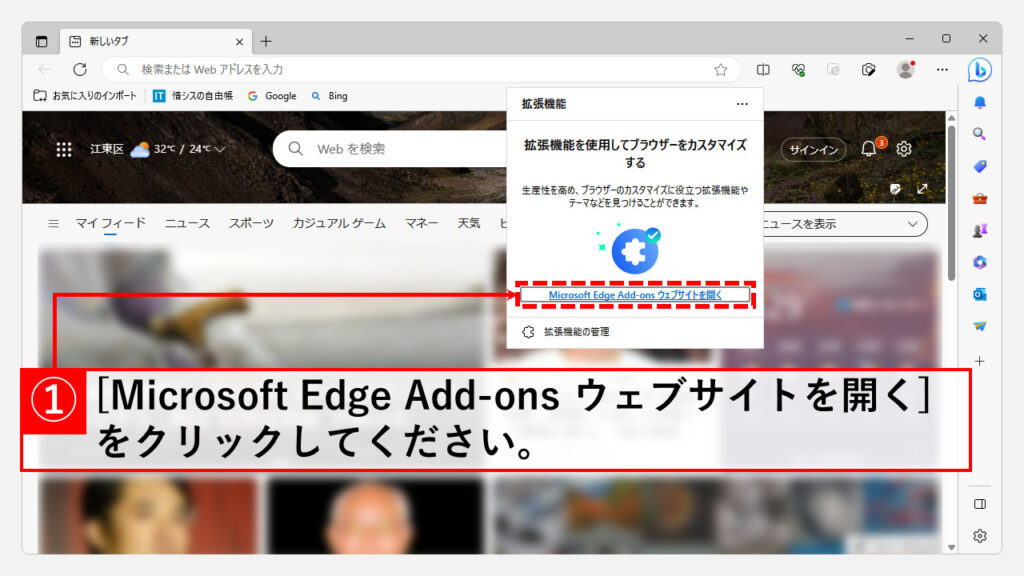Screen dimensions: 1024x576
Task: Open the feed hamburger menu icon
Action: pyautogui.click(x=54, y=223)
